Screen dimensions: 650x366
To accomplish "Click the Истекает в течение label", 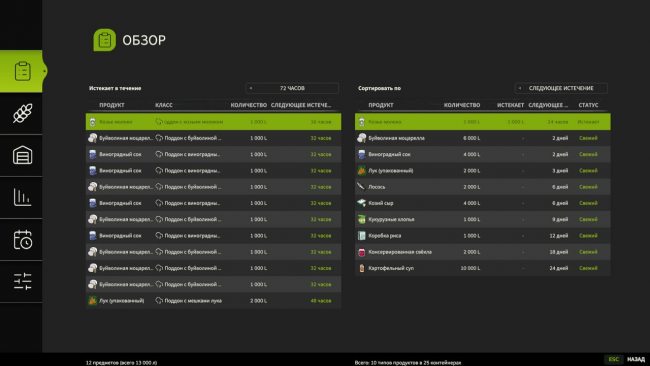I will coord(115,88).
